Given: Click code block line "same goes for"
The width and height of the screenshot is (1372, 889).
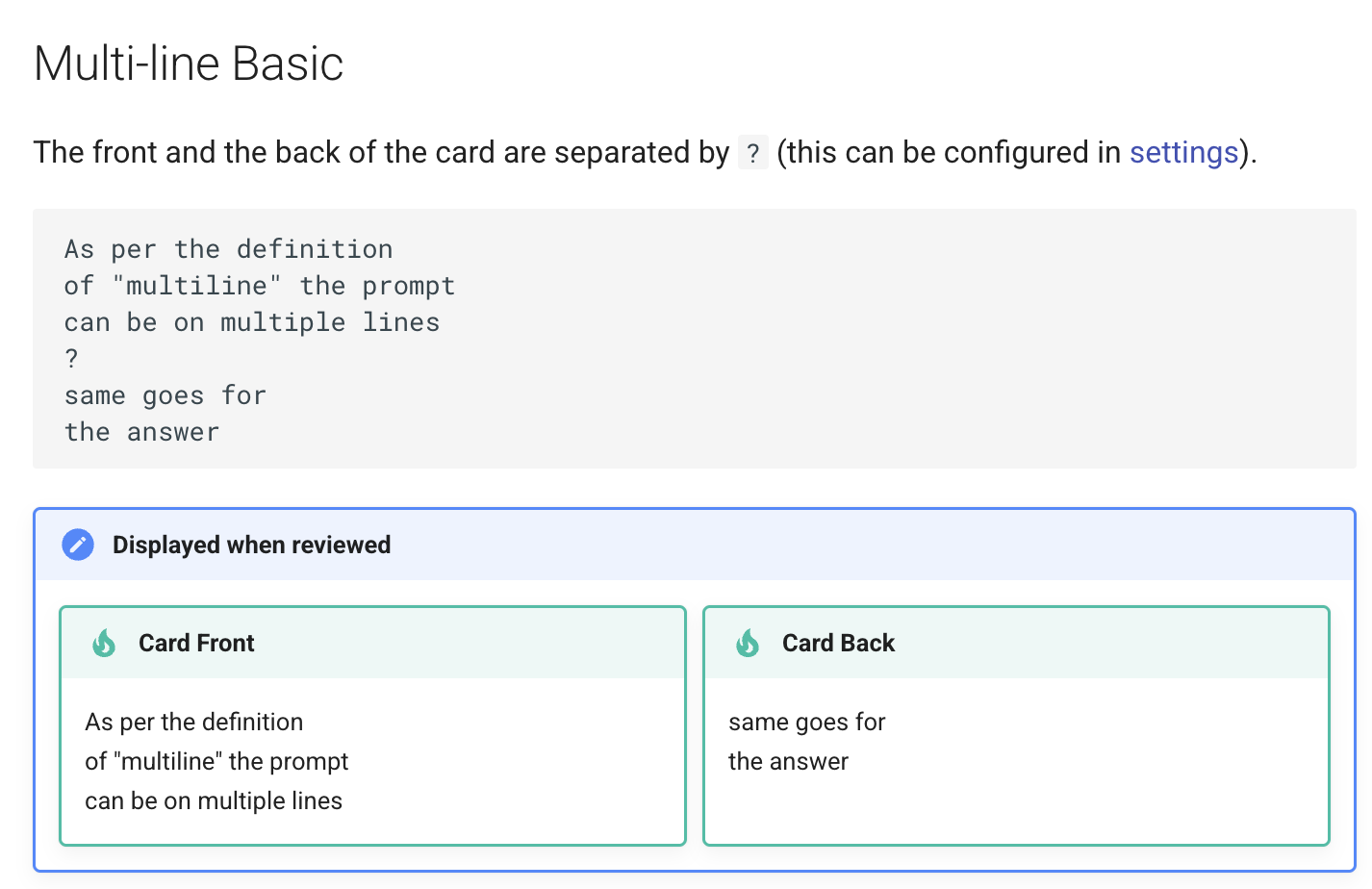Looking at the screenshot, I should point(165,395).
